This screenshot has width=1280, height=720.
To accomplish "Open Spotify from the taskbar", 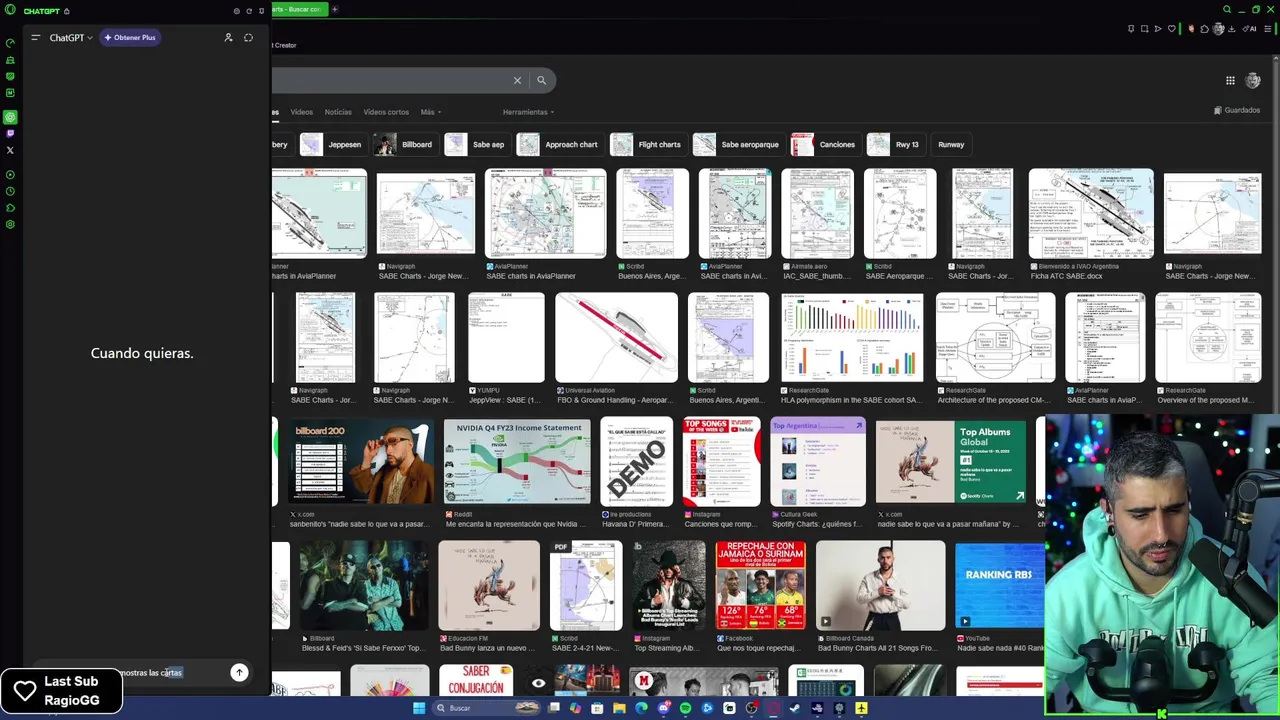I will pos(685,708).
